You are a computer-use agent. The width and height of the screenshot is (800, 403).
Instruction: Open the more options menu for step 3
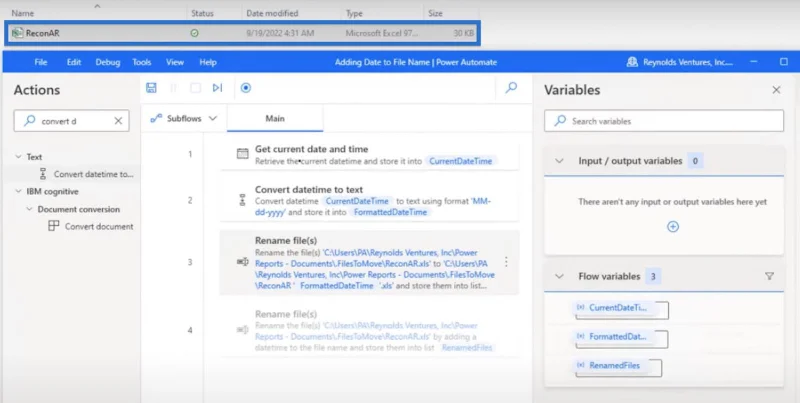pyautogui.click(x=506, y=262)
